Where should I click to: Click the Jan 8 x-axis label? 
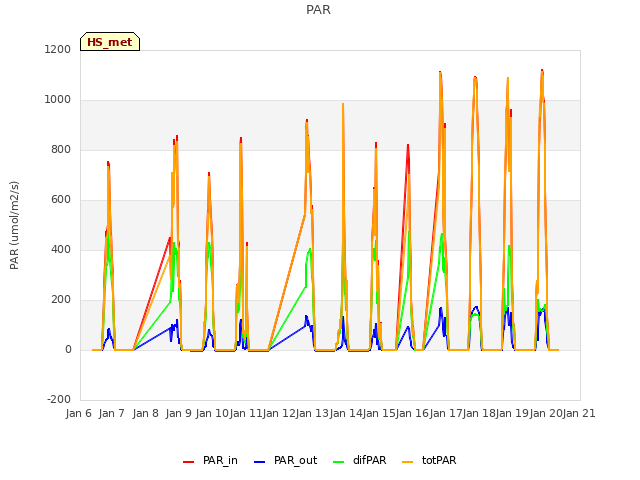[x=146, y=413]
